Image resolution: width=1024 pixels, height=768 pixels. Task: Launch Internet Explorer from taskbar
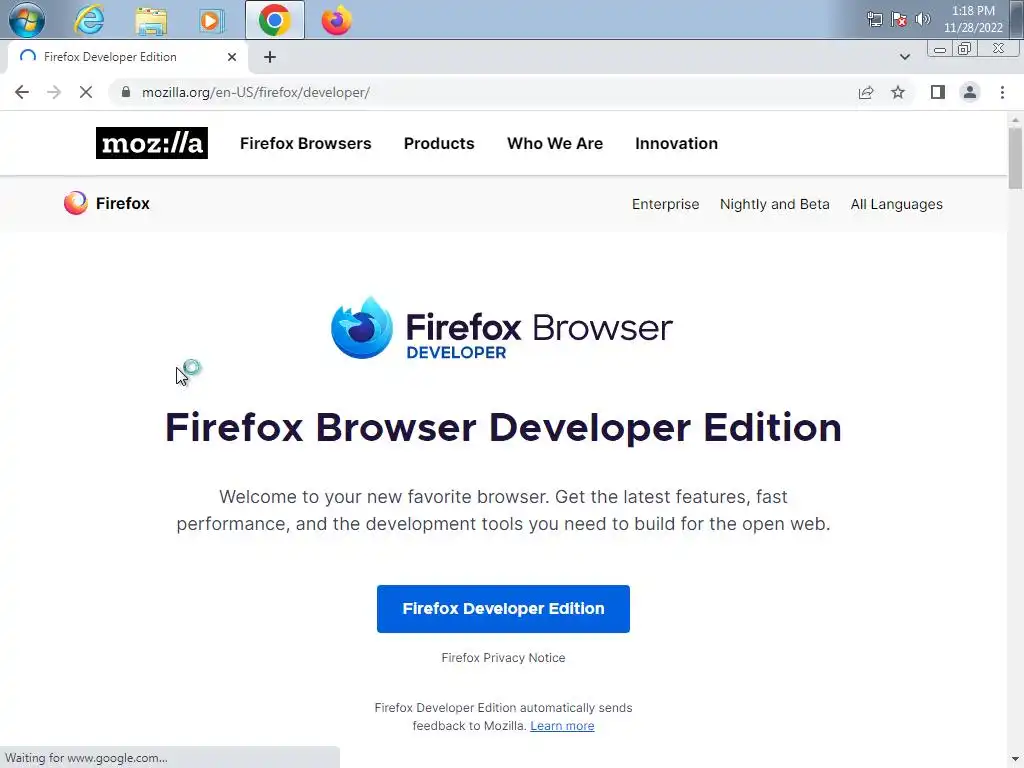pos(89,20)
